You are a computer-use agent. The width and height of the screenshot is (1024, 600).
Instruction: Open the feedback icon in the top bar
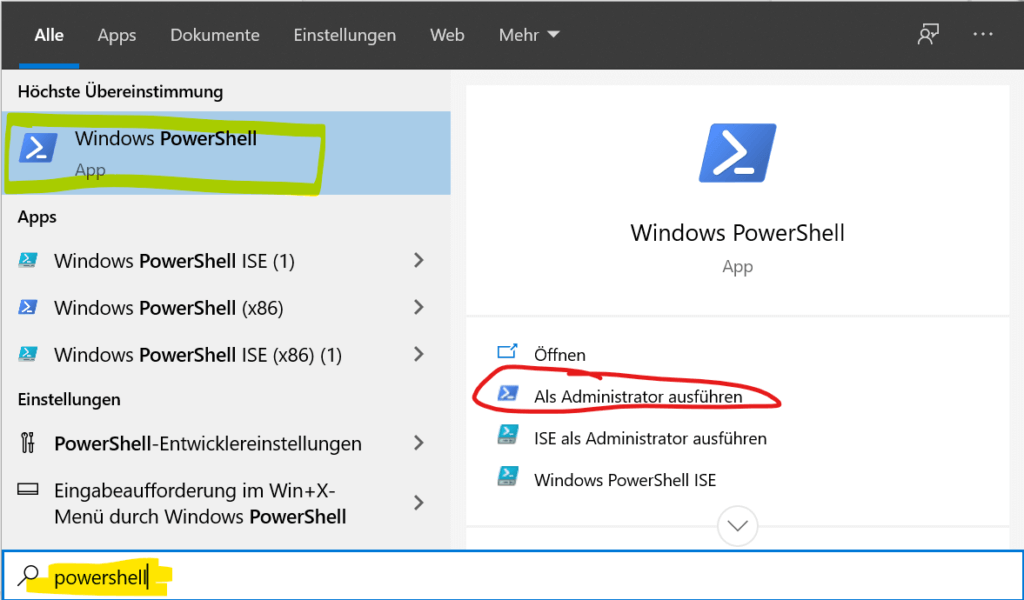[928, 34]
